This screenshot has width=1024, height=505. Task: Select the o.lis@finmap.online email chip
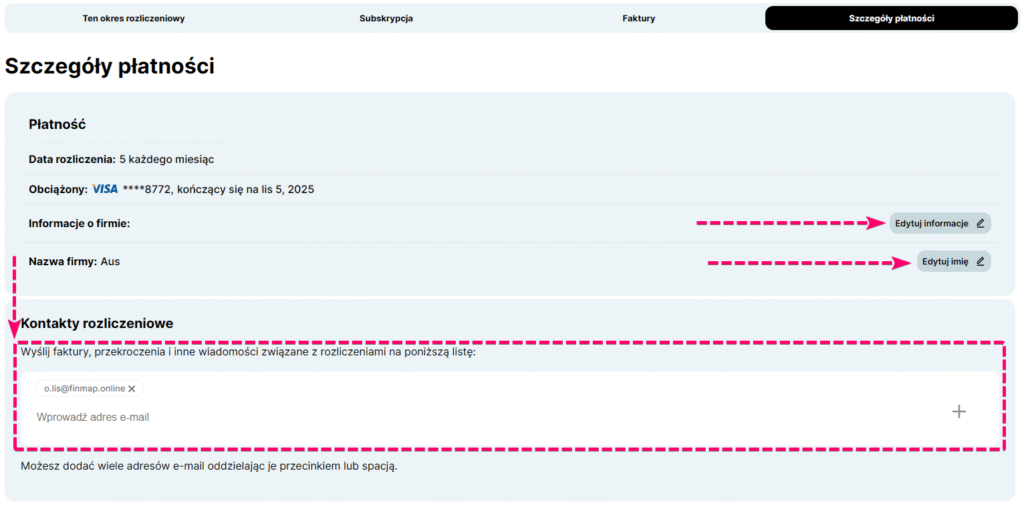tap(84, 388)
